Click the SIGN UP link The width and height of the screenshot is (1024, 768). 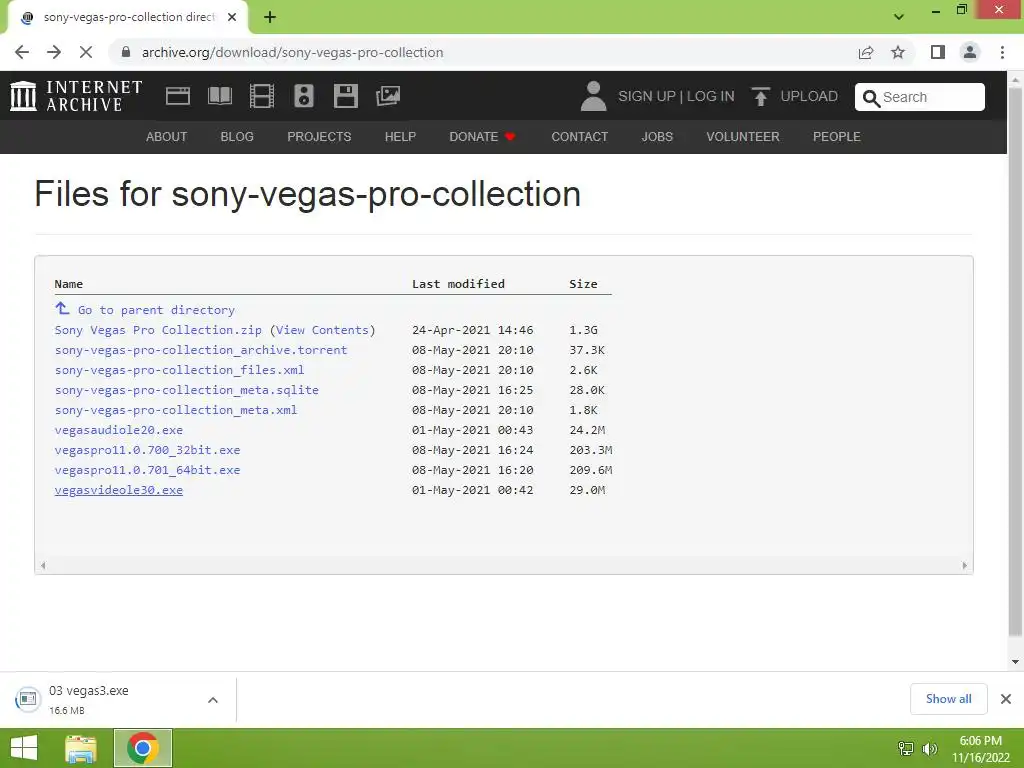point(647,96)
